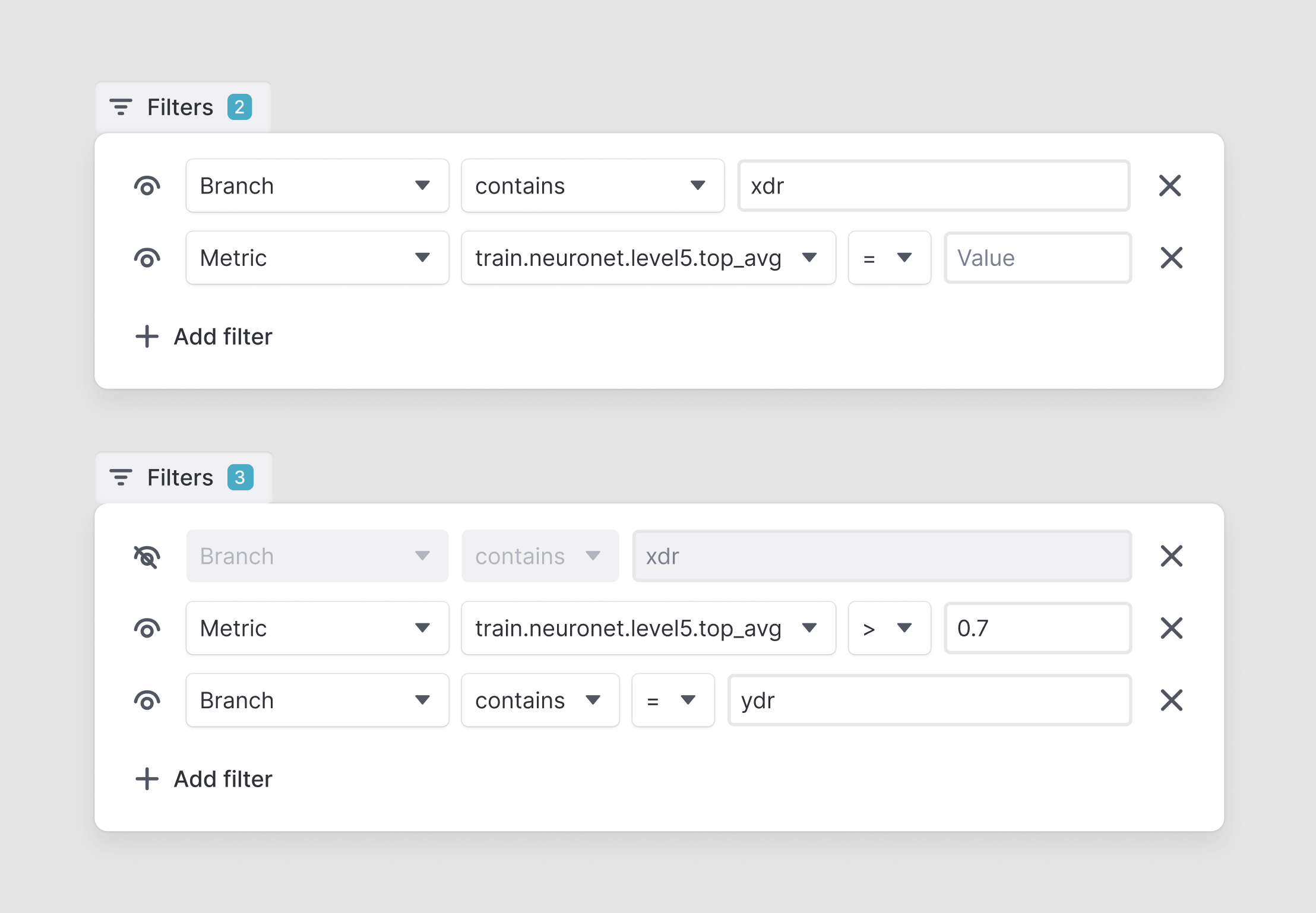The image size is (1316, 913).
Task: Open the greater-than operator dropdown
Action: [x=888, y=628]
